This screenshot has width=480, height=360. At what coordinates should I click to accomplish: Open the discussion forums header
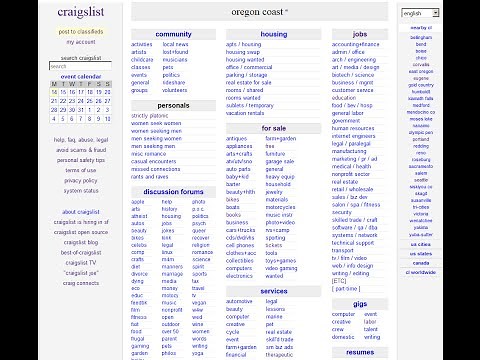point(173,192)
